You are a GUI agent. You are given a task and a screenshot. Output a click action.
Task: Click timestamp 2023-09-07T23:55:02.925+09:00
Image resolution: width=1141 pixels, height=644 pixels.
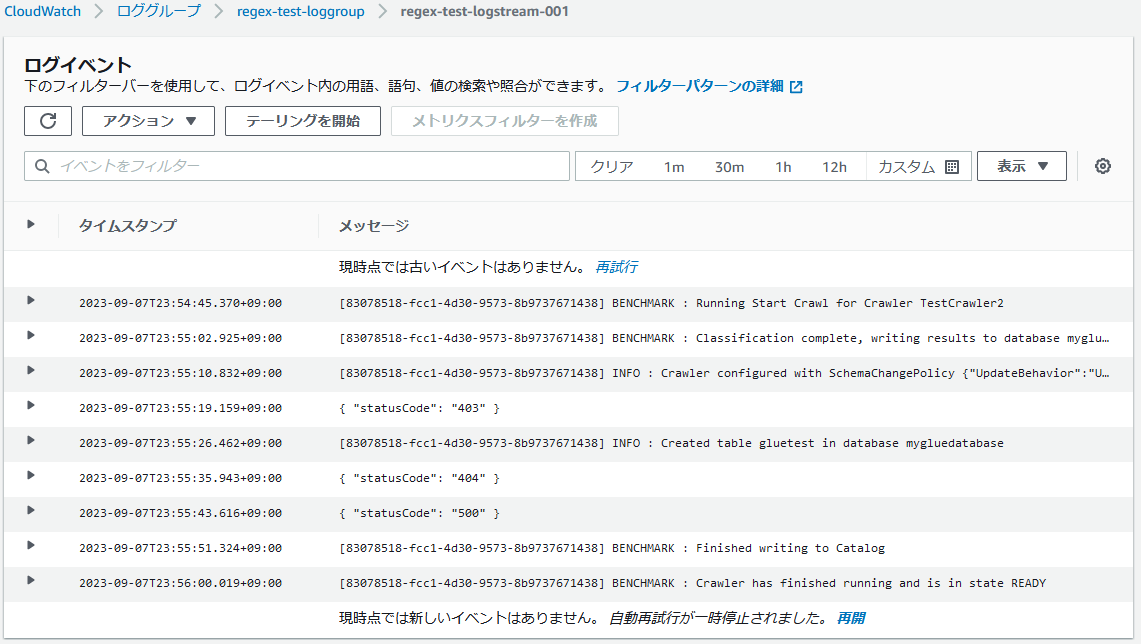point(180,338)
